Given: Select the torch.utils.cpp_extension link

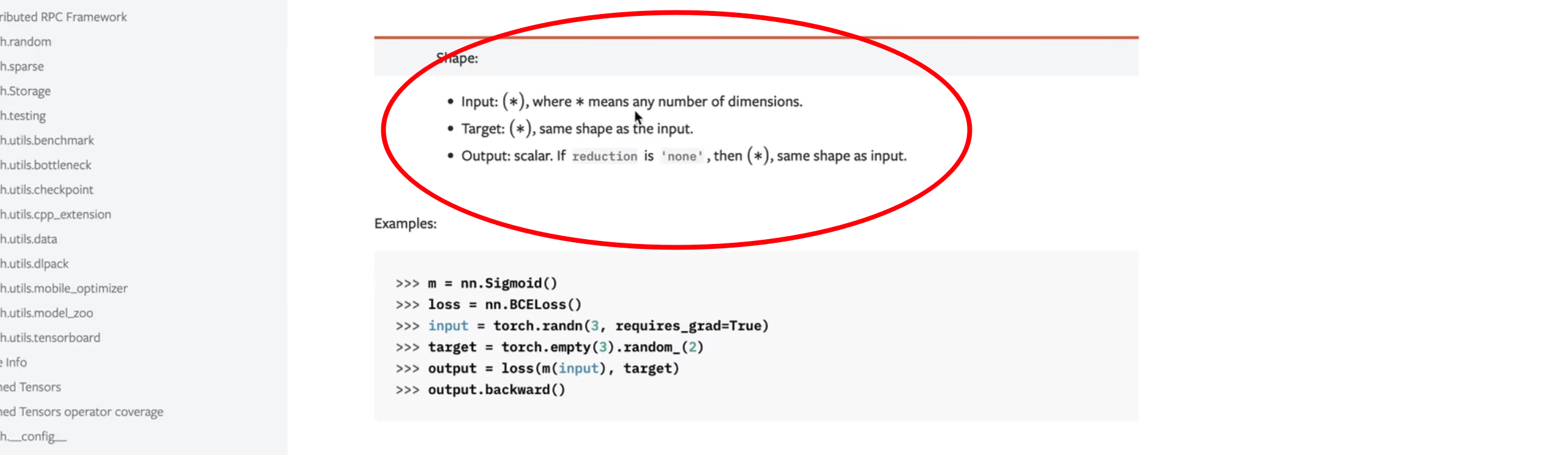Looking at the screenshot, I should [56, 215].
